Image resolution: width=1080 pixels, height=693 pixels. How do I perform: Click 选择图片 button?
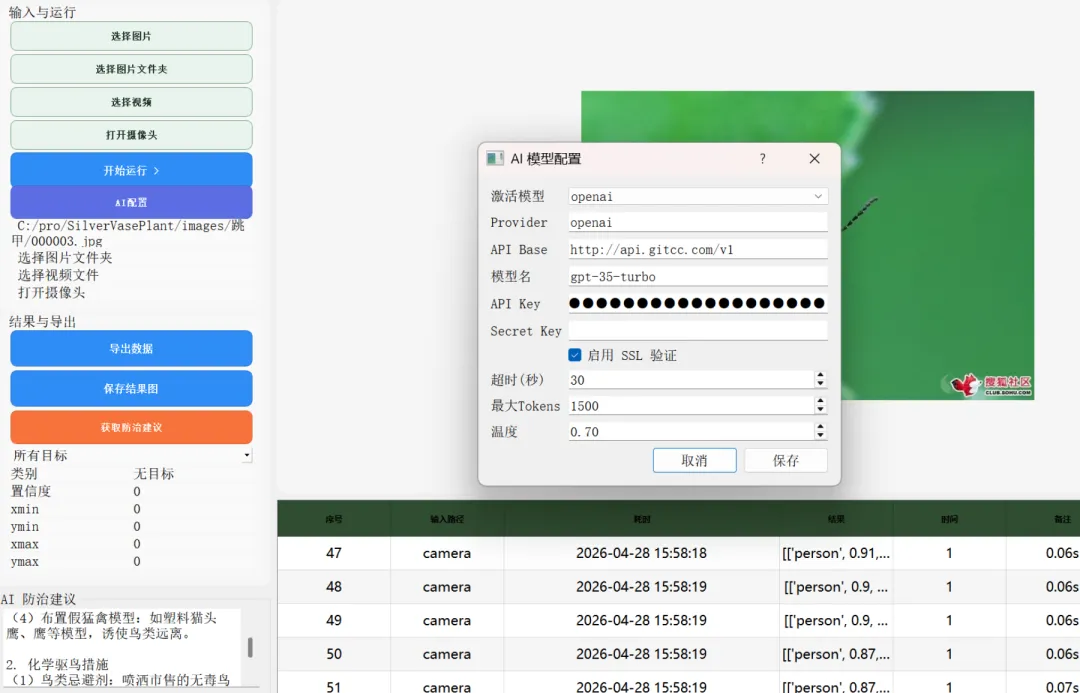(x=131, y=36)
